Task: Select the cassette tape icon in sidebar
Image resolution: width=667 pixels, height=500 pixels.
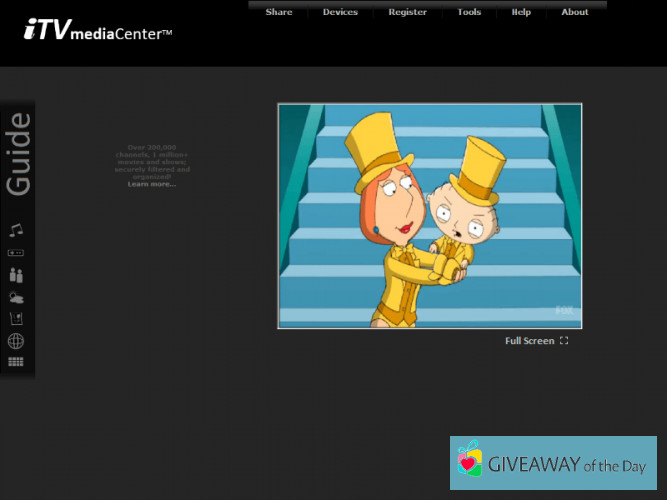Action: click(16, 253)
